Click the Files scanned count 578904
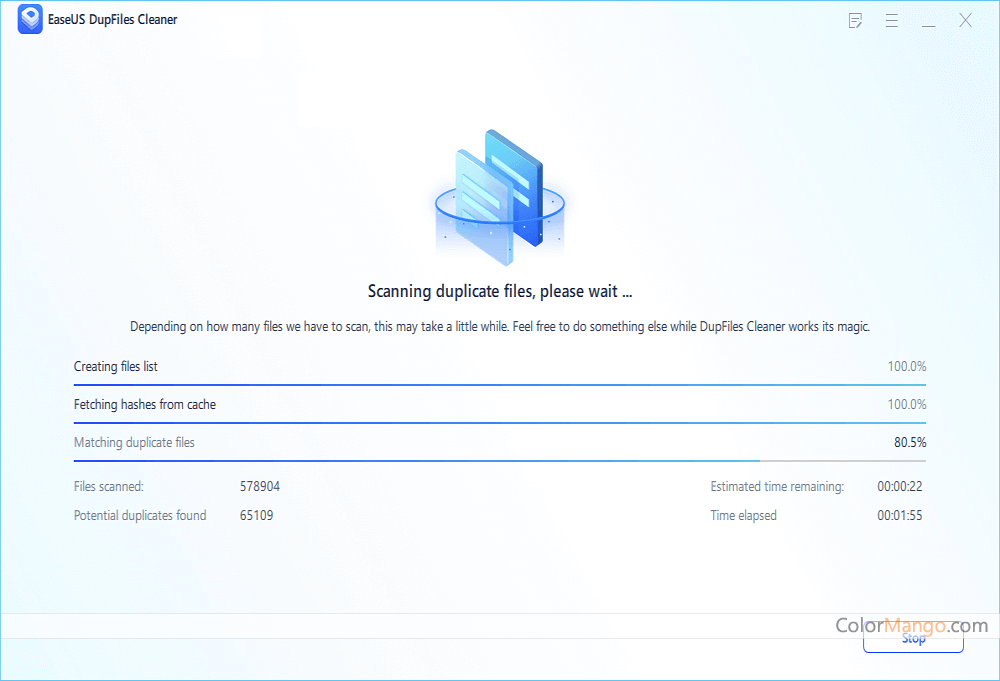 (260, 487)
